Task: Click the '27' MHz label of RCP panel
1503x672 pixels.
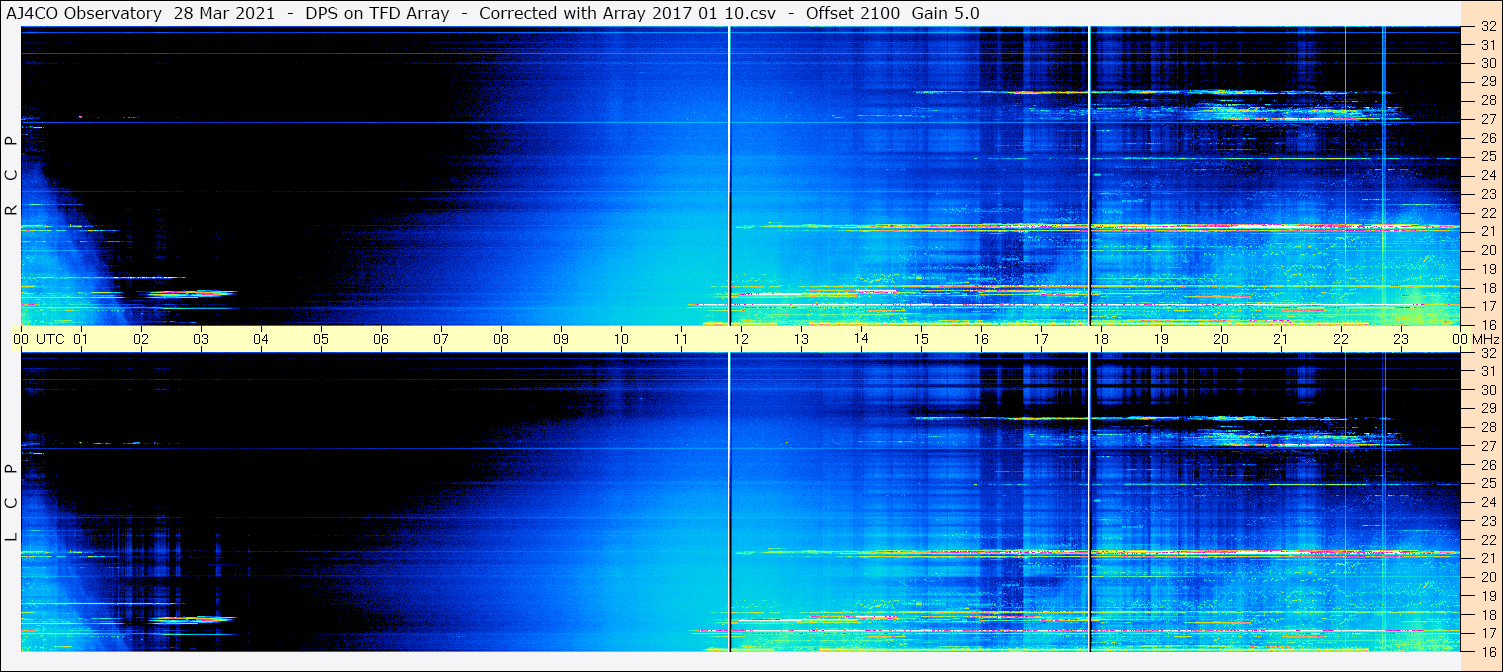Action: [x=1487, y=120]
